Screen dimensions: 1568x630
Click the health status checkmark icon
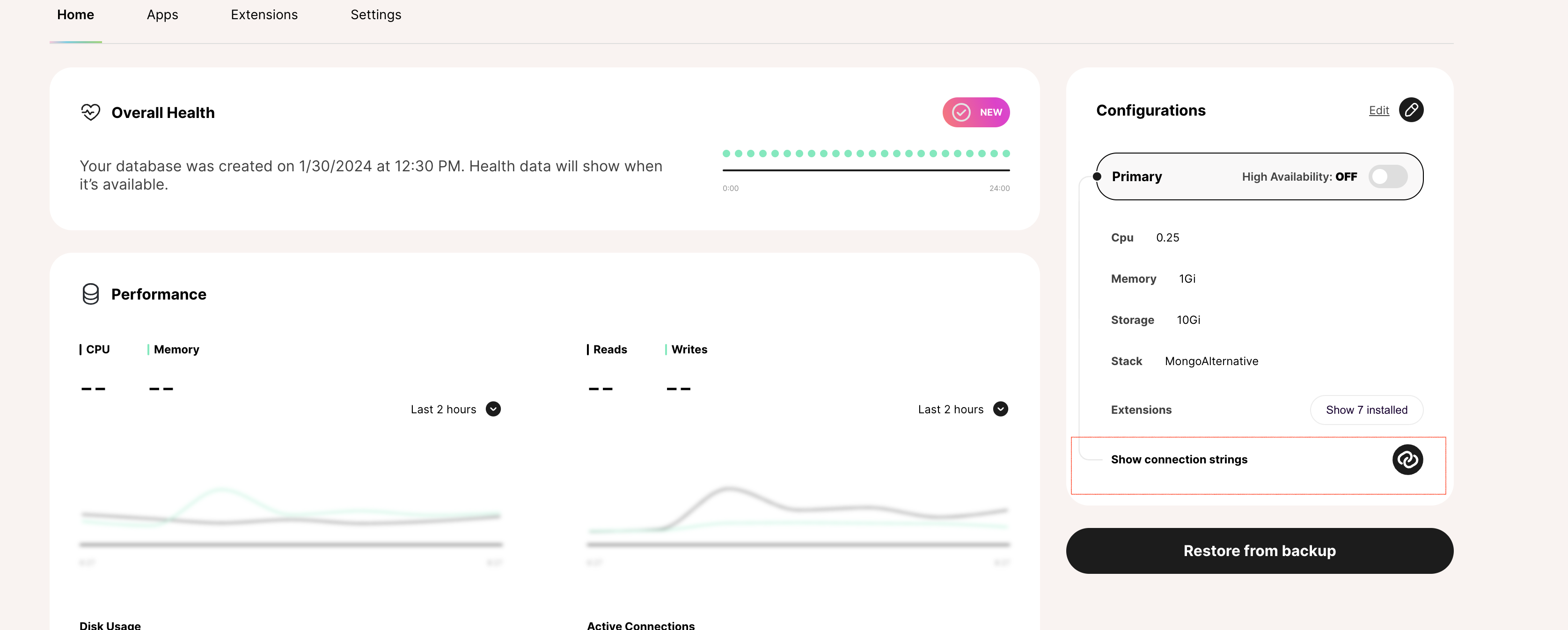point(963,111)
